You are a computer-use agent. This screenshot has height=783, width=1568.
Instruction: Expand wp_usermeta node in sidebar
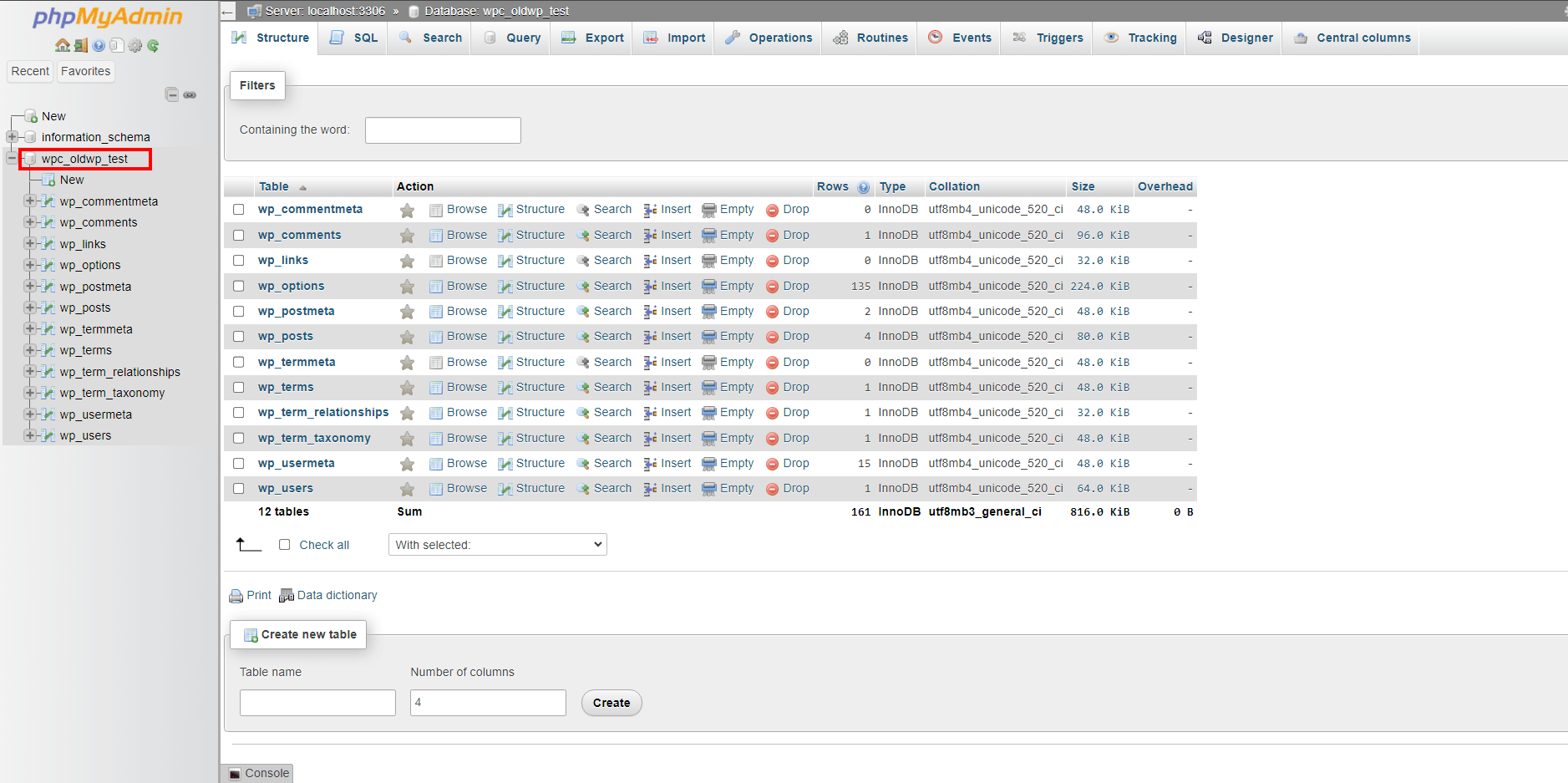coord(30,414)
